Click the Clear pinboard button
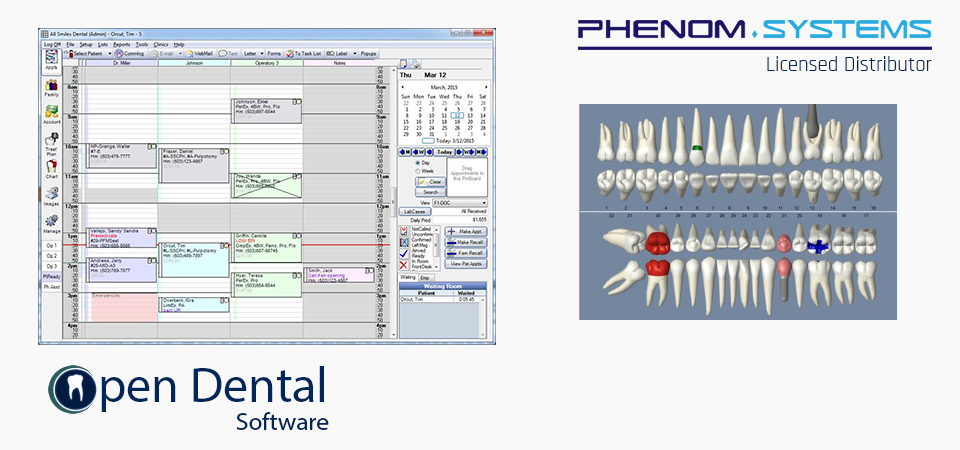 tap(431, 182)
